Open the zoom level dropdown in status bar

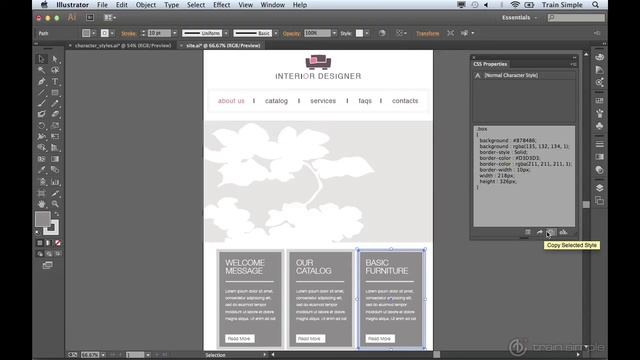(103, 355)
